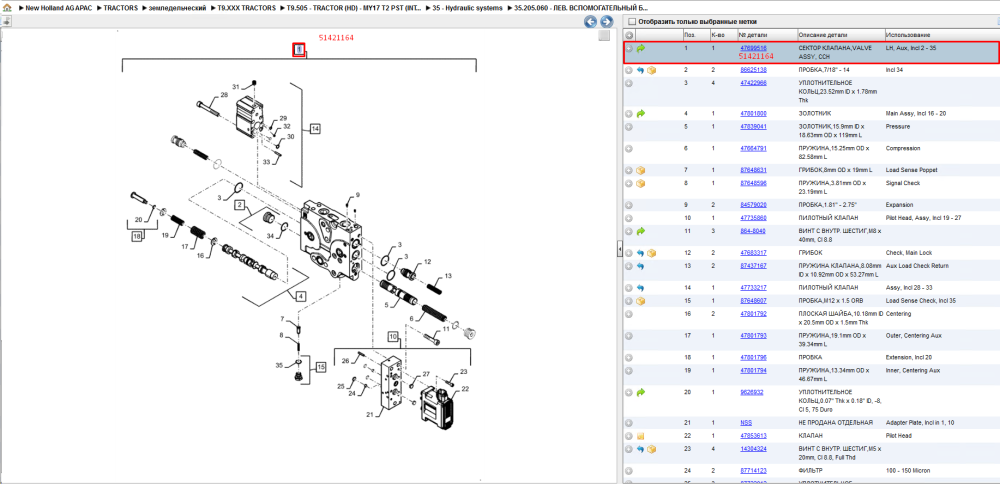This screenshot has width=1000, height=484.
Task: Click the box icon in row 8 ПРУЖИНА
Action: [x=641, y=183]
